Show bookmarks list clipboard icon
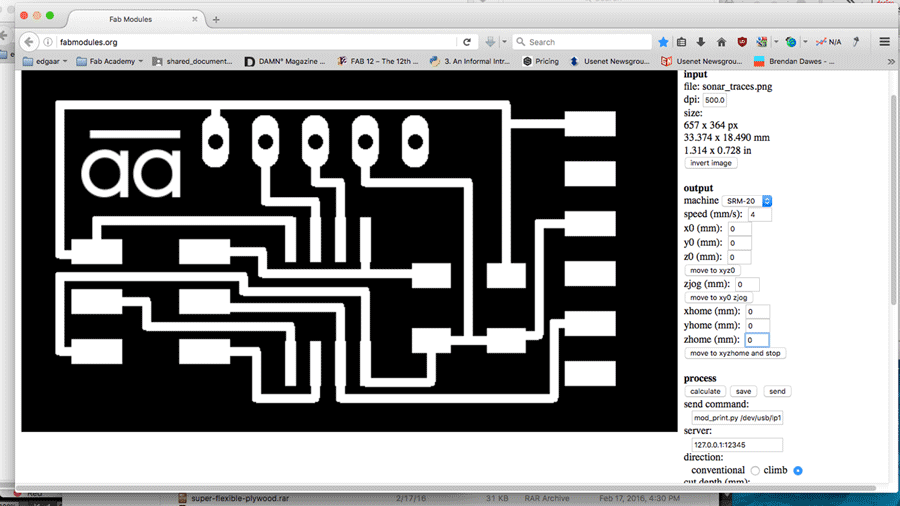900x506 pixels. click(681, 42)
